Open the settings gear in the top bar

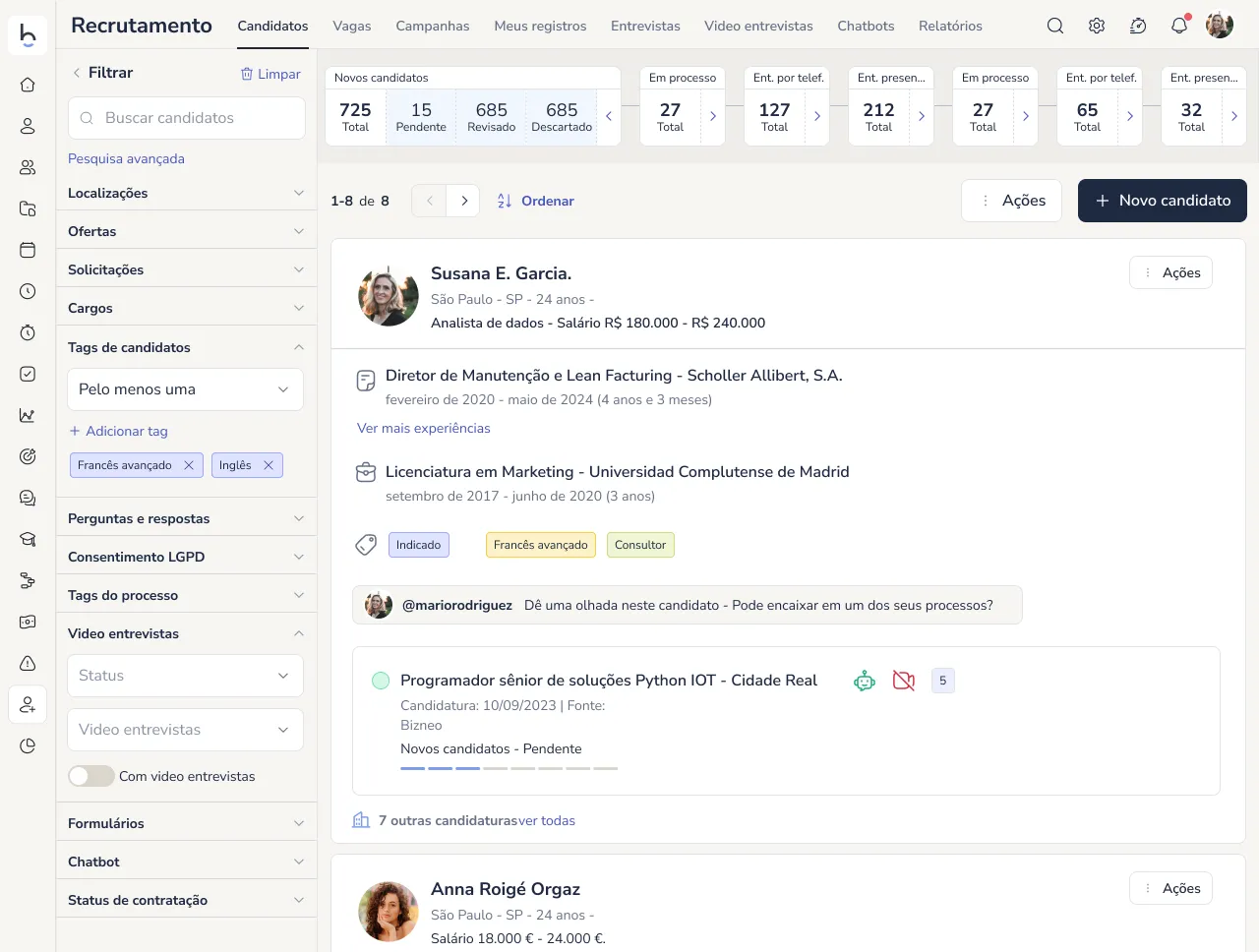pyautogui.click(x=1097, y=26)
